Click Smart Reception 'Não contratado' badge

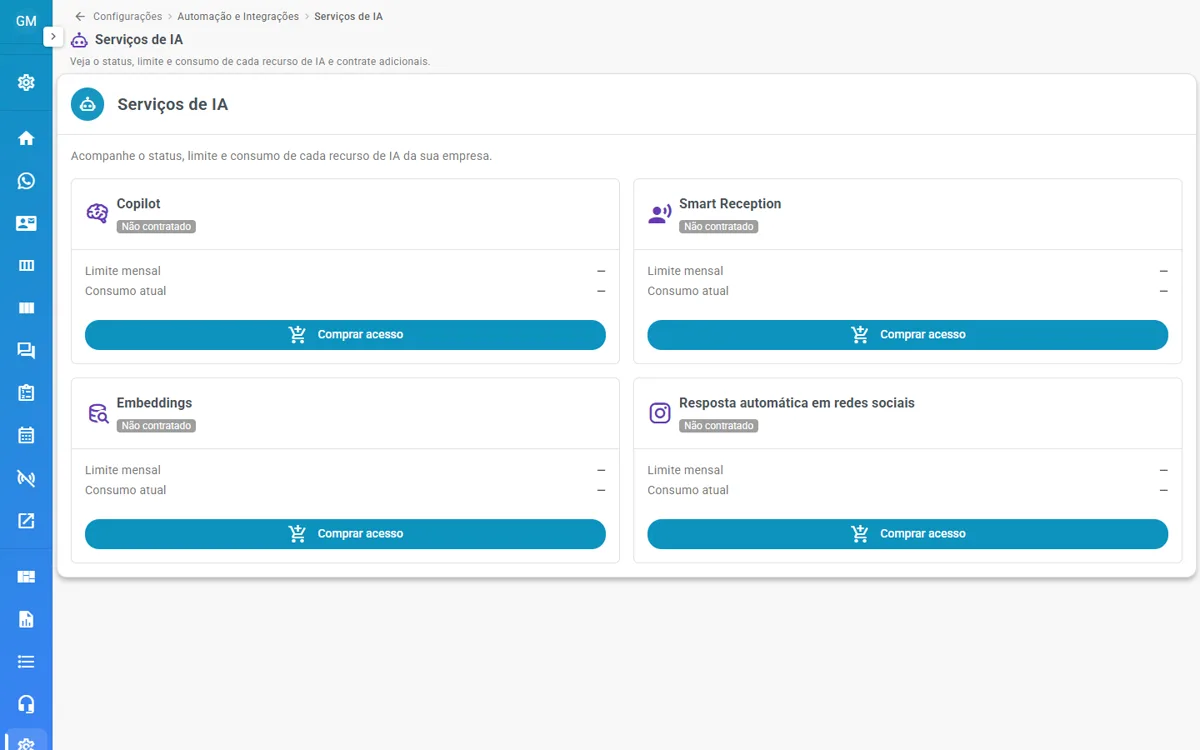click(x=718, y=227)
